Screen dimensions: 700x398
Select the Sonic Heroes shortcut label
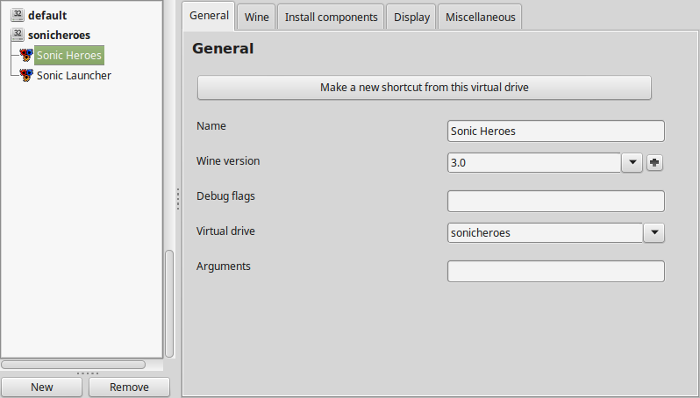69,55
